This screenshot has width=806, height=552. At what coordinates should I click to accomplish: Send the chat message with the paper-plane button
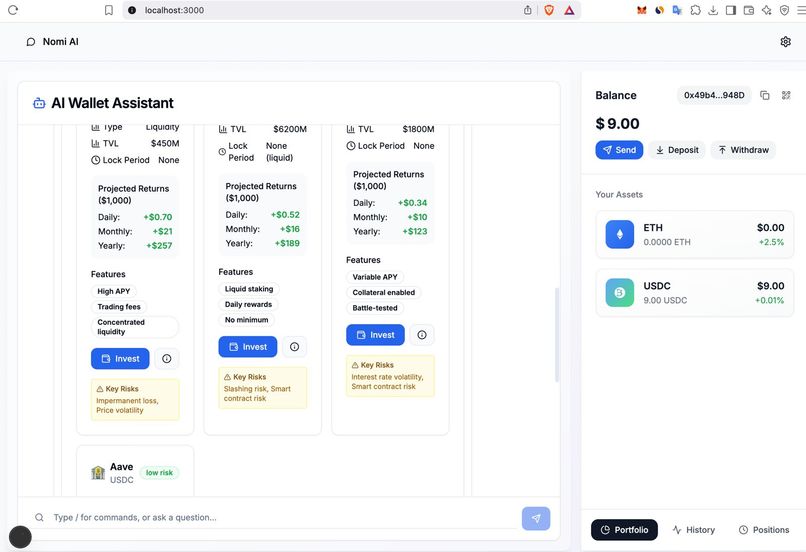(536, 518)
